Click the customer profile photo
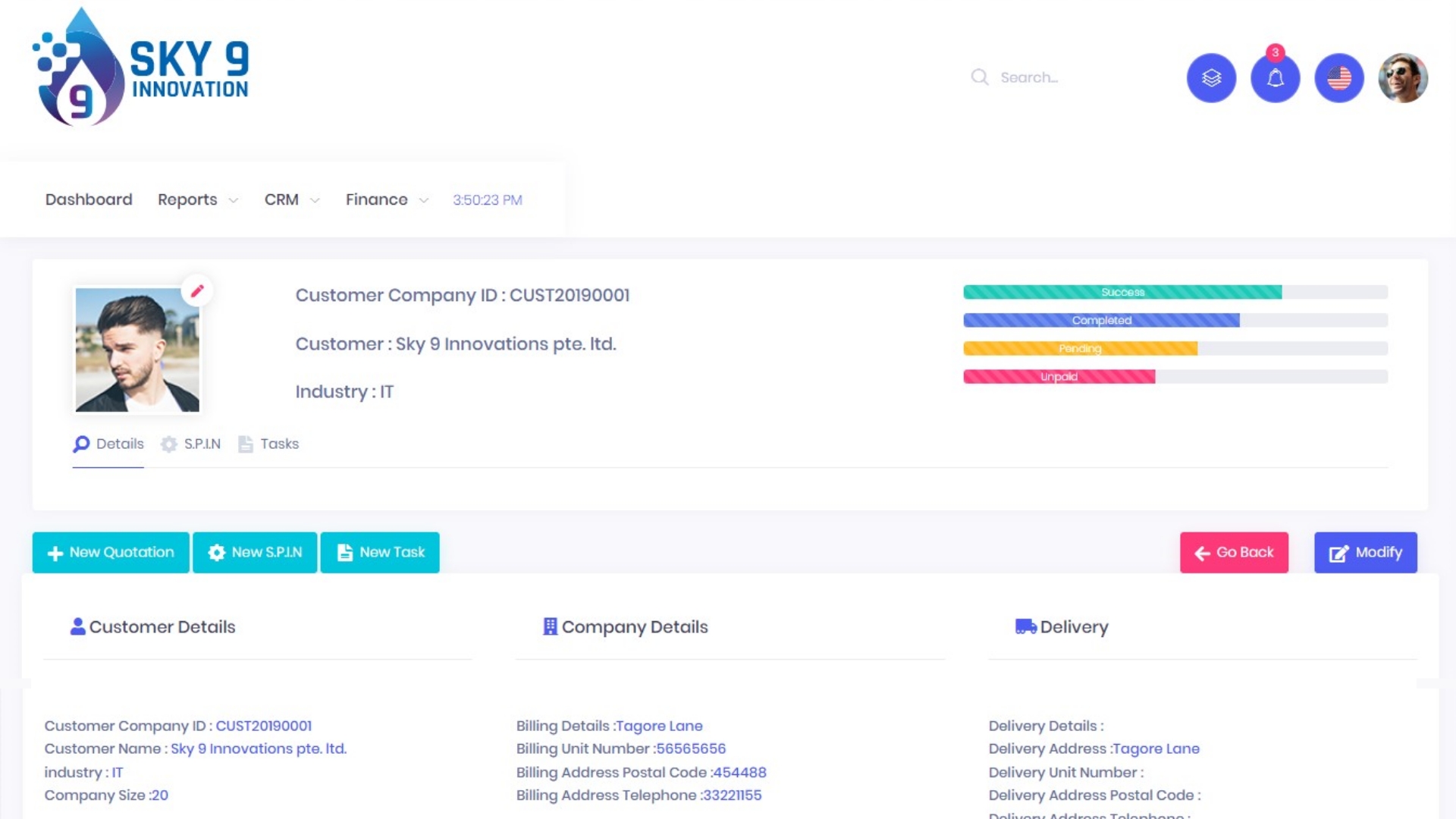1456x819 pixels. point(137,350)
